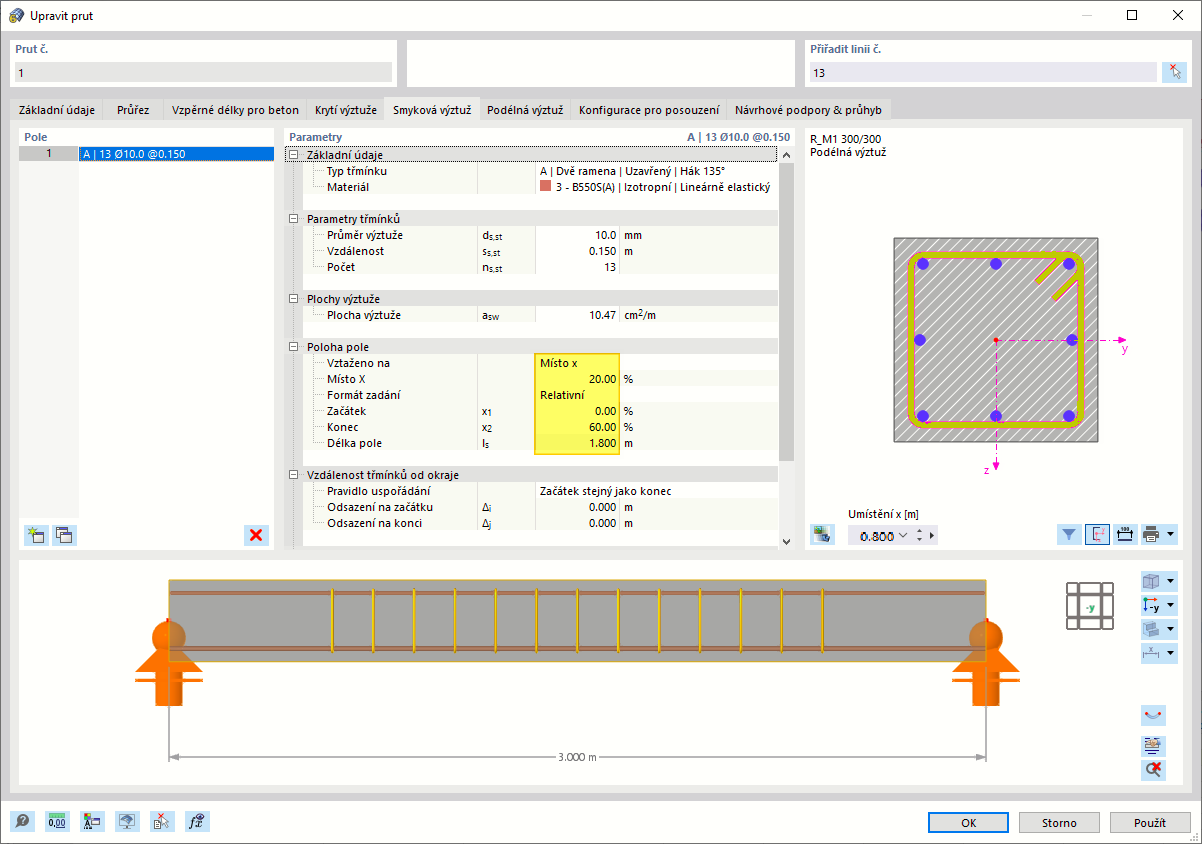Click the Přiřadit linii č. field showing 13
1202x844 pixels.
(983, 72)
